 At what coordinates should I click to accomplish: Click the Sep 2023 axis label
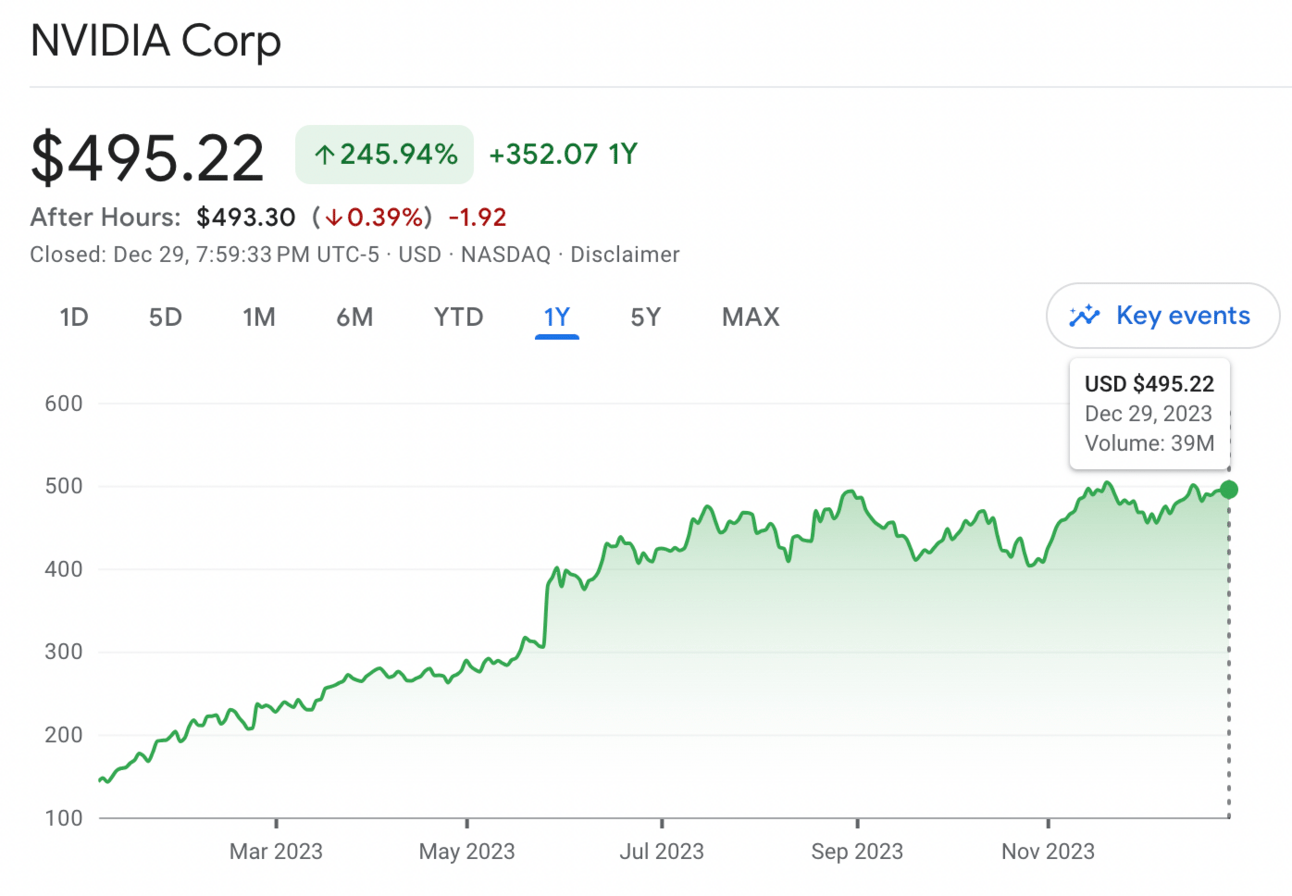click(x=857, y=852)
